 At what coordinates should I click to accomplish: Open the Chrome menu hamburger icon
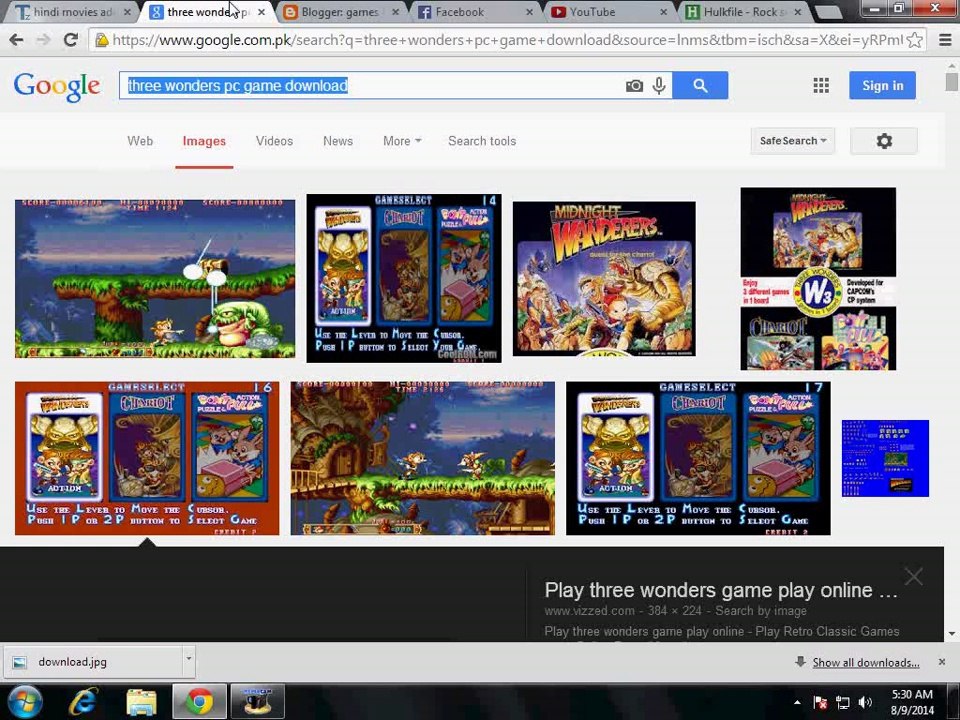coord(945,40)
